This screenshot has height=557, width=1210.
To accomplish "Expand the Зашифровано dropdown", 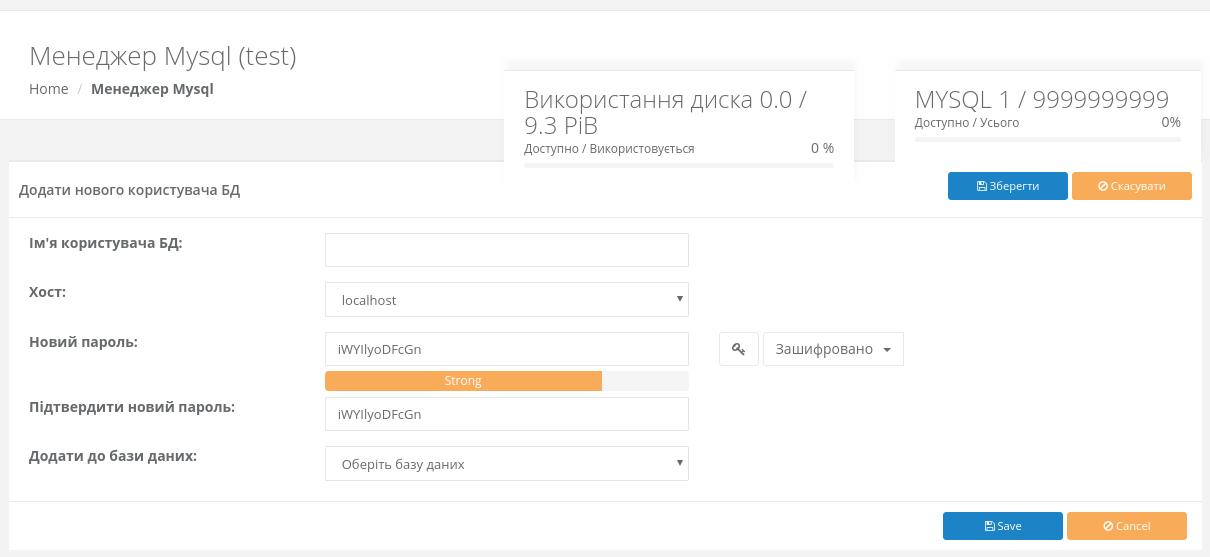I will (x=833, y=349).
